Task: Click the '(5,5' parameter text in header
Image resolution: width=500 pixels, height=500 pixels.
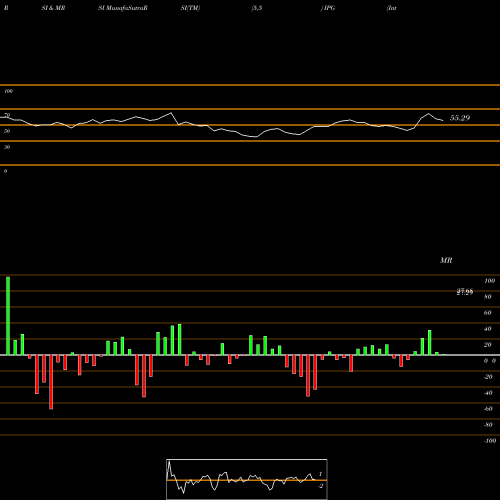Action: (x=257, y=8)
